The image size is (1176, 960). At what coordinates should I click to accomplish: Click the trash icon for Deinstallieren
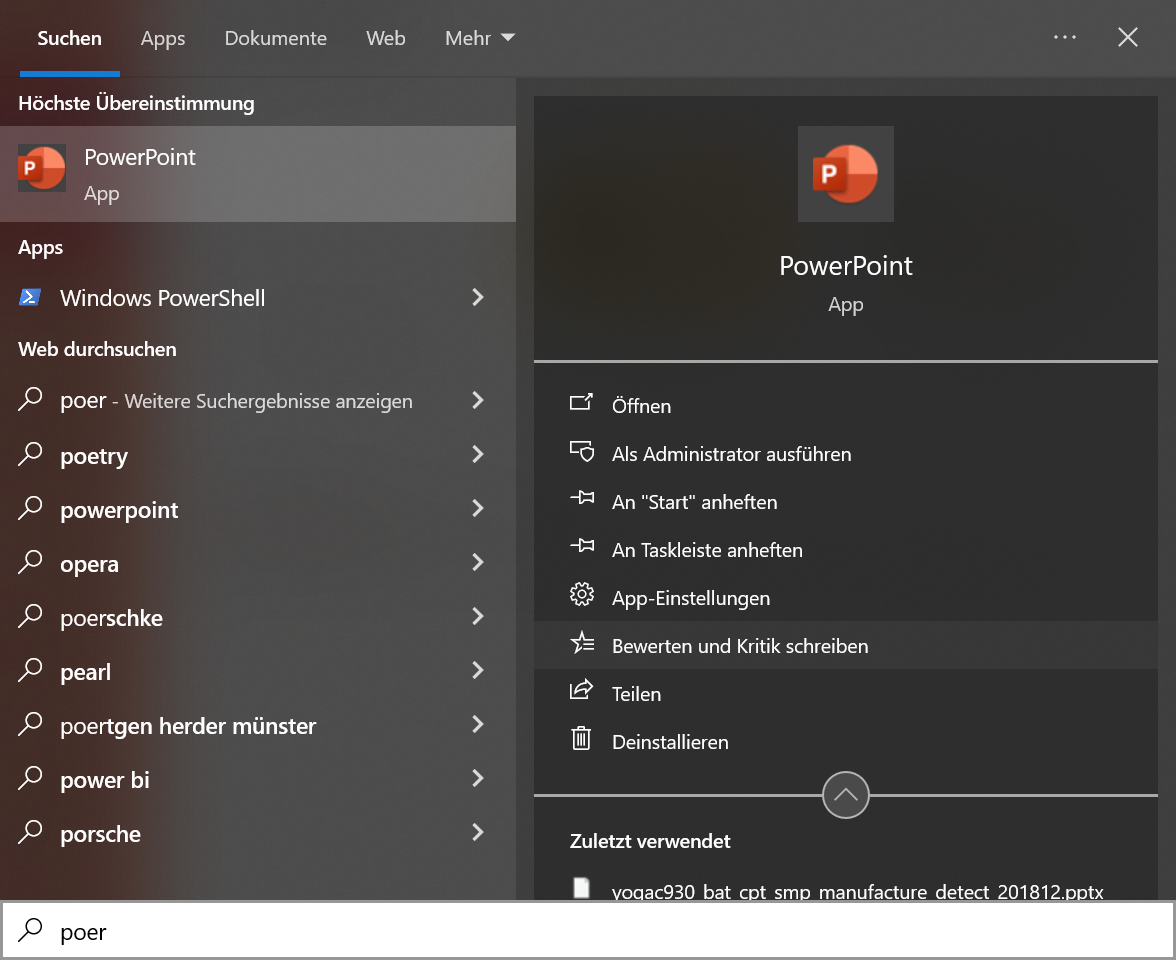coord(581,740)
